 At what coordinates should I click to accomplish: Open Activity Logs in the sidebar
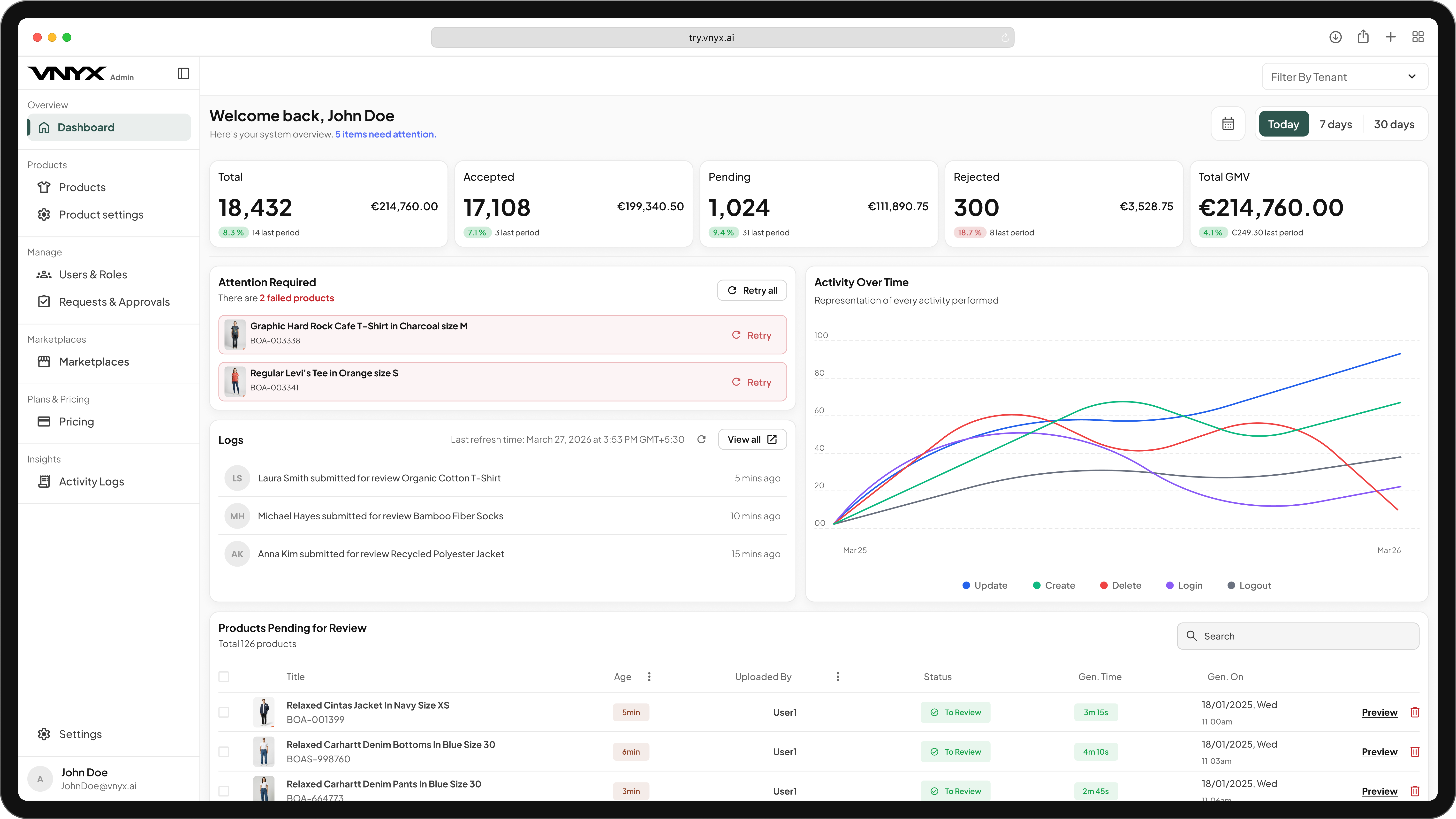(109, 482)
